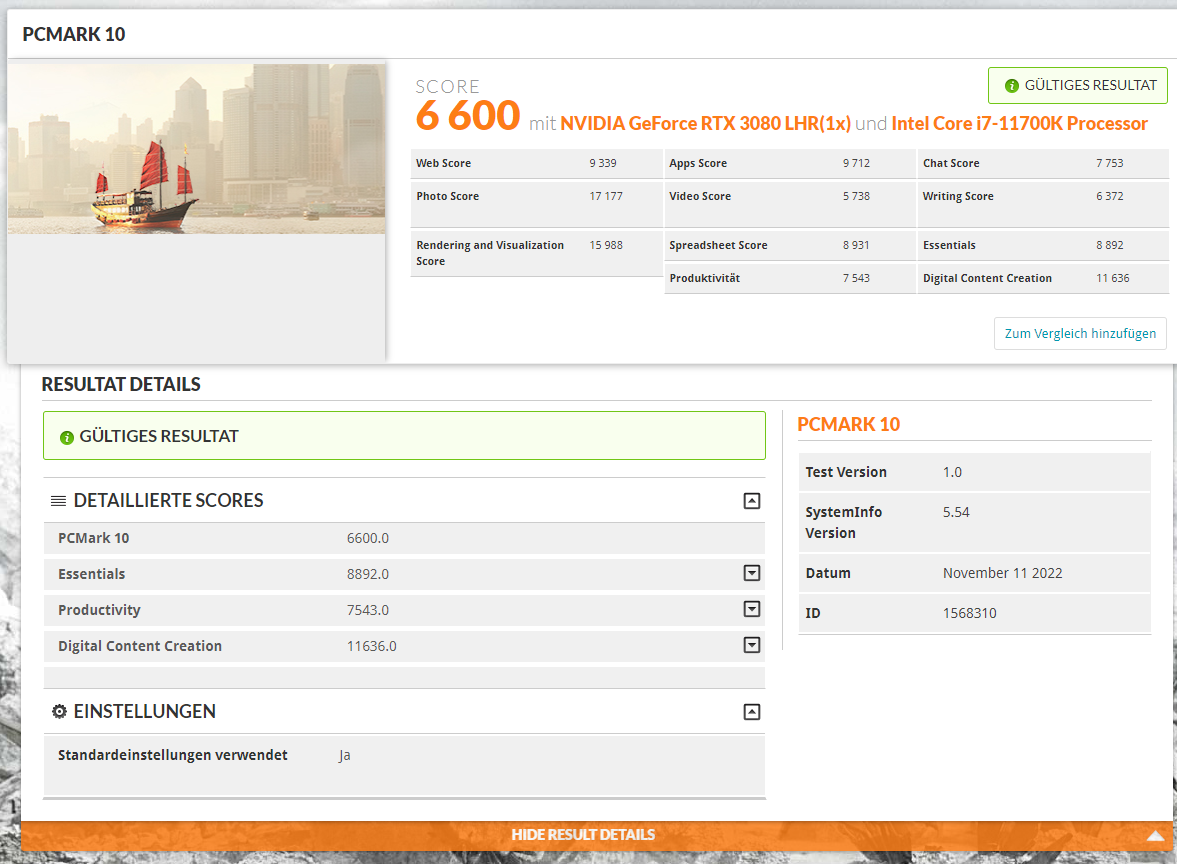Click the Spreadsheet Score value 8 931
Screen dimensions: 1177x864
856,245
